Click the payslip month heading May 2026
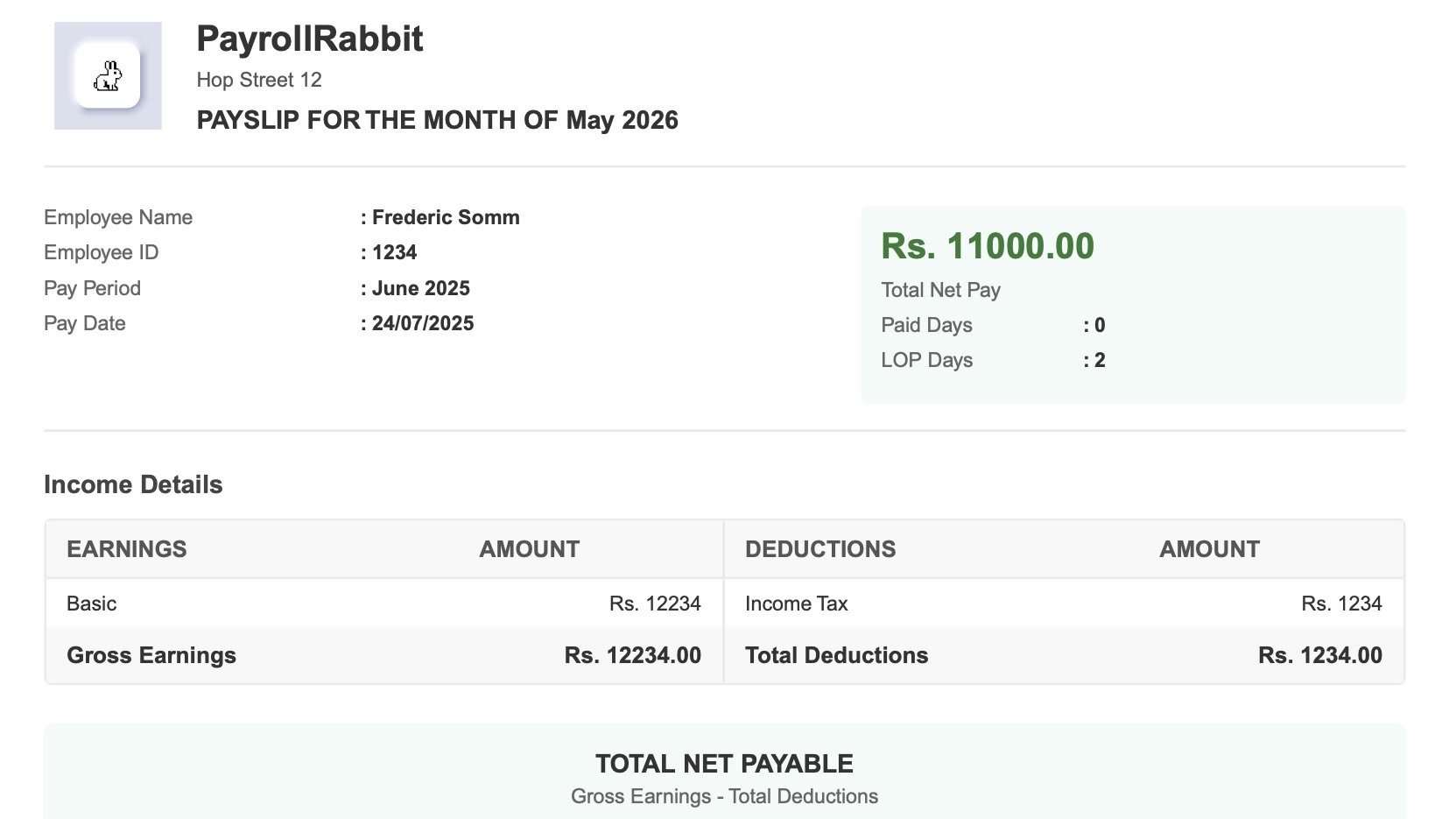Image resolution: width=1456 pixels, height=819 pixels. coord(622,120)
